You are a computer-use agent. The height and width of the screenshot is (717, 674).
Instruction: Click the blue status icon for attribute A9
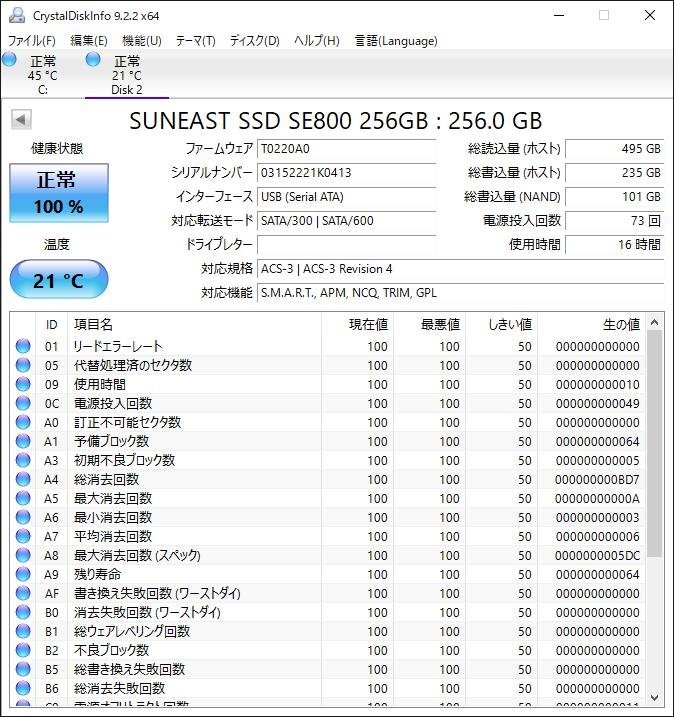[x=23, y=574]
